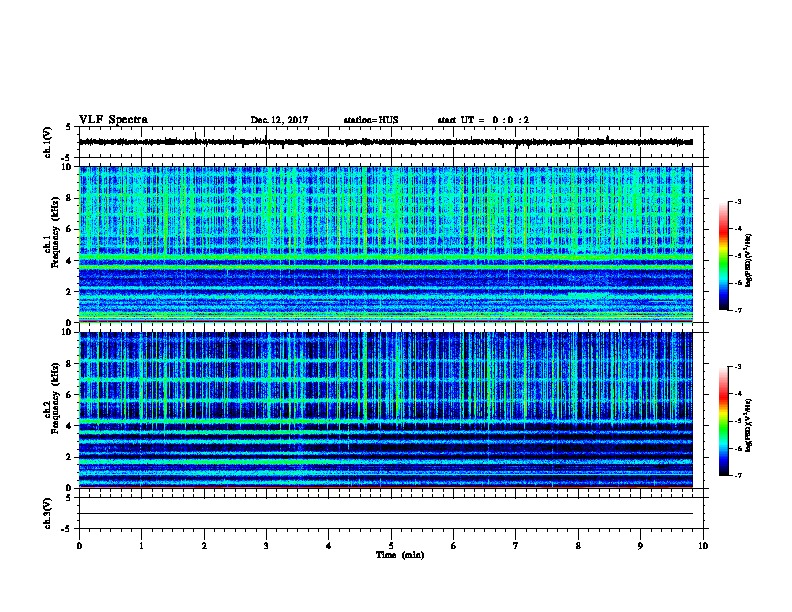Click the date 'Dec. 12, 2017'
792x612 pixels.
279,120
